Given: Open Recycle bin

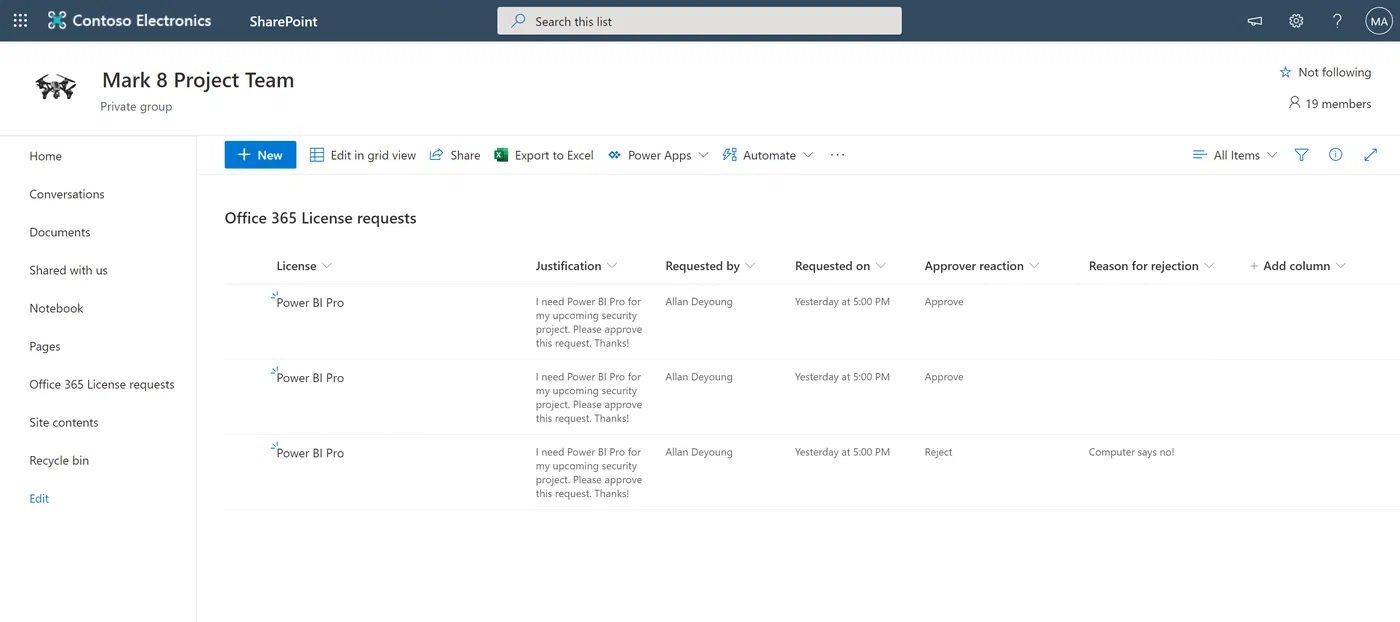Looking at the screenshot, I should (x=59, y=460).
